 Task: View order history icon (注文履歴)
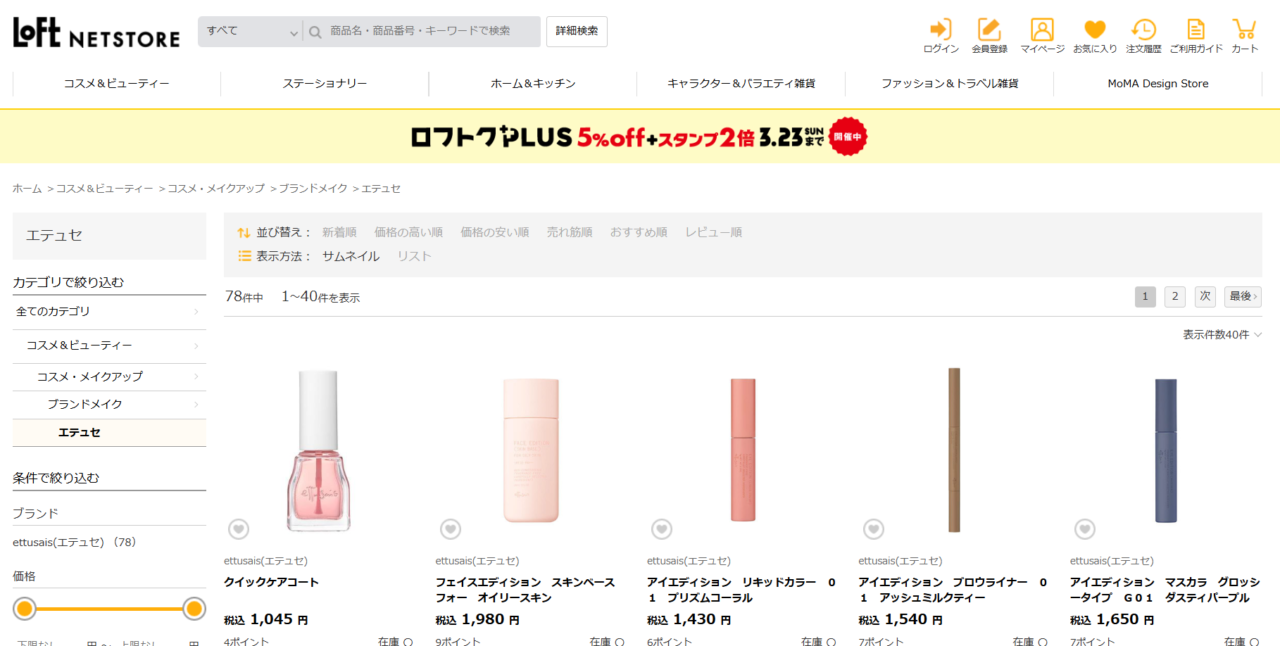pos(1143,35)
